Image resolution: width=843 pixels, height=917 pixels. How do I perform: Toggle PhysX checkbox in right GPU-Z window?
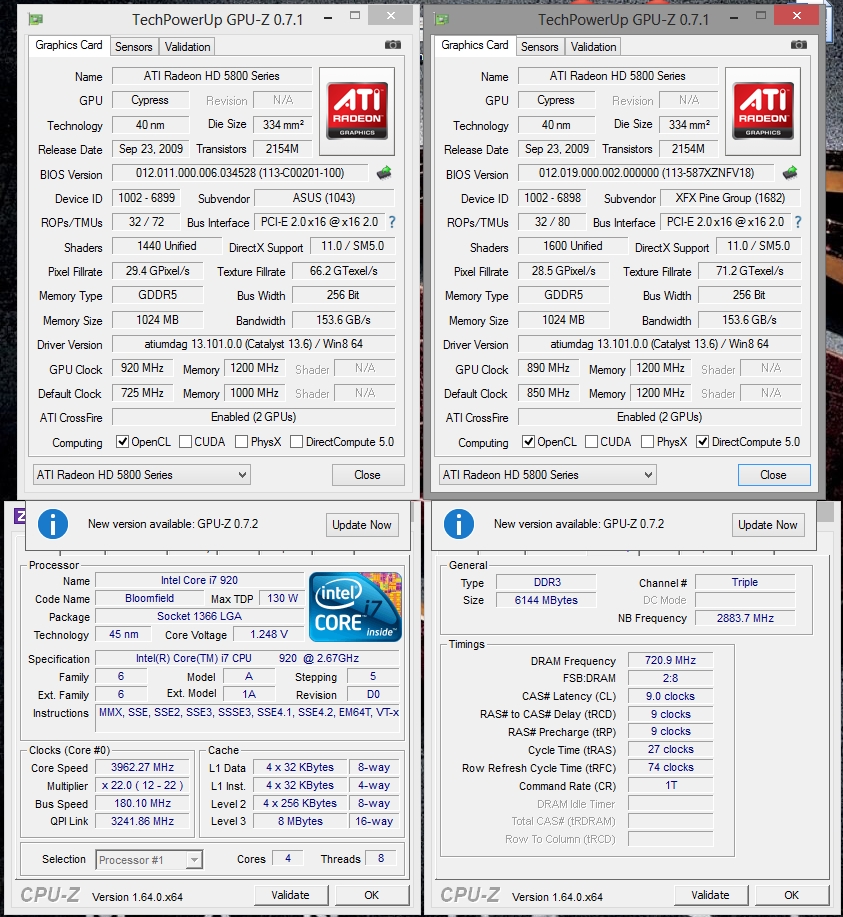tap(647, 442)
